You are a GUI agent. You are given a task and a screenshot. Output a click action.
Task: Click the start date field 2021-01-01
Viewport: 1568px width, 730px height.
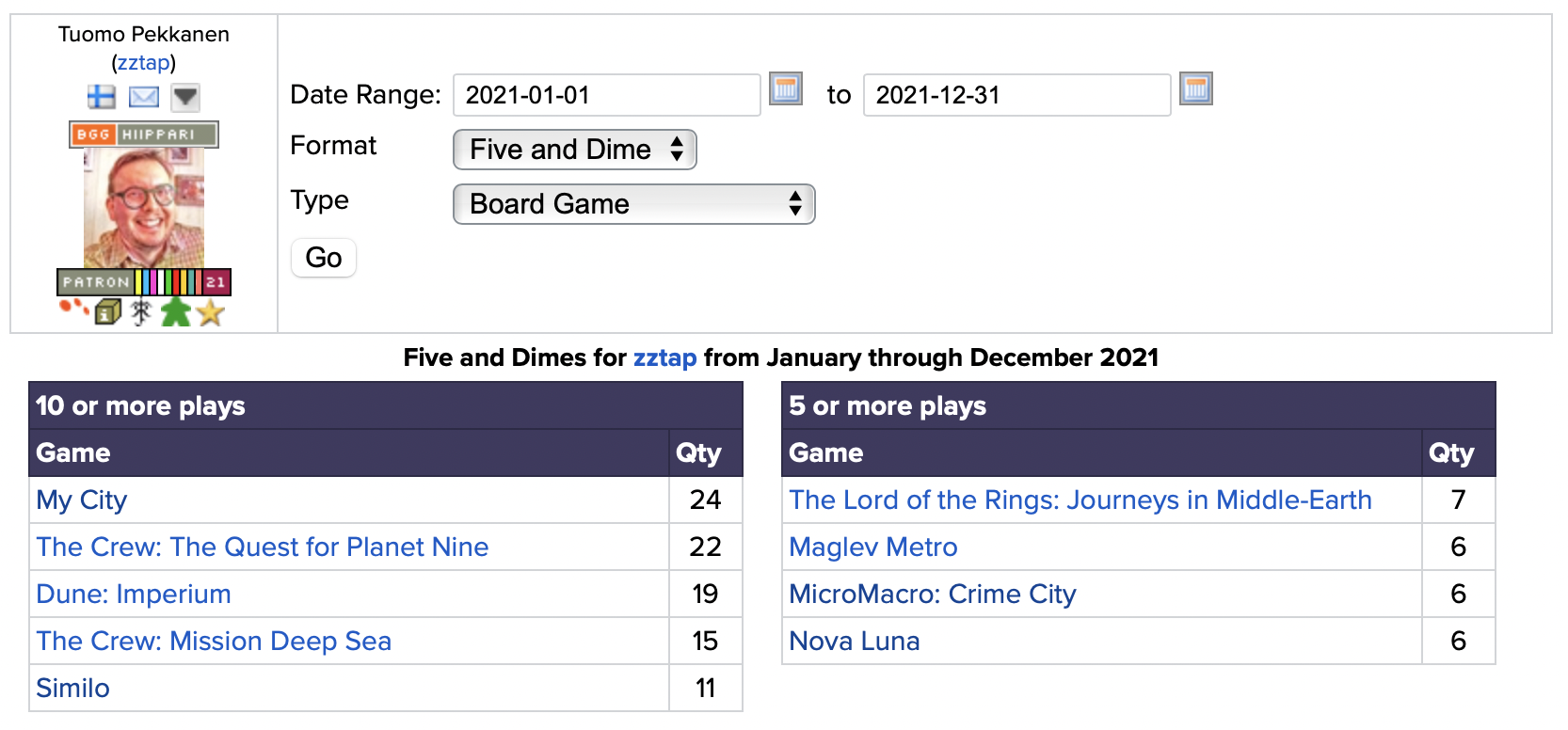point(607,95)
